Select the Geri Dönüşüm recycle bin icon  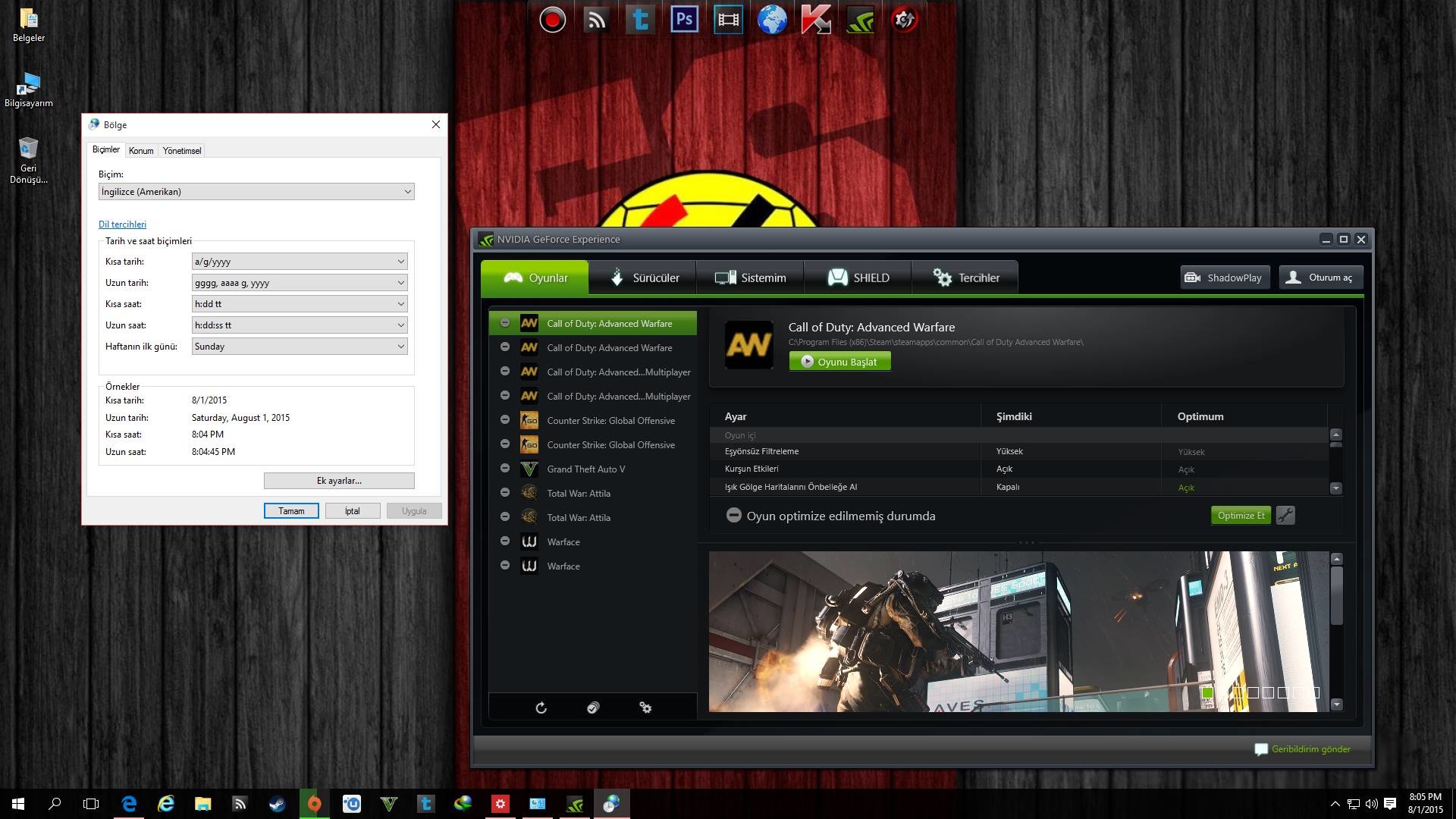(x=29, y=160)
